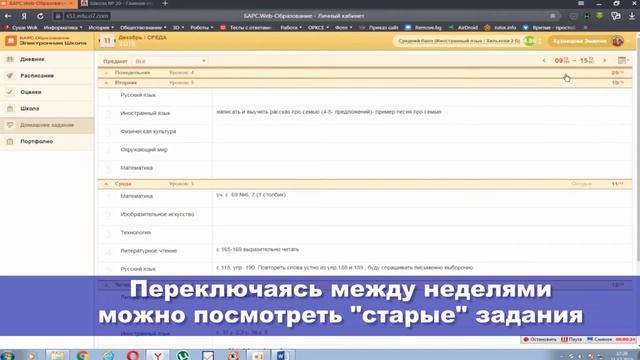Viewport: 640px width, 360px height.
Task: Click the browser back arrow
Action: [8, 16]
